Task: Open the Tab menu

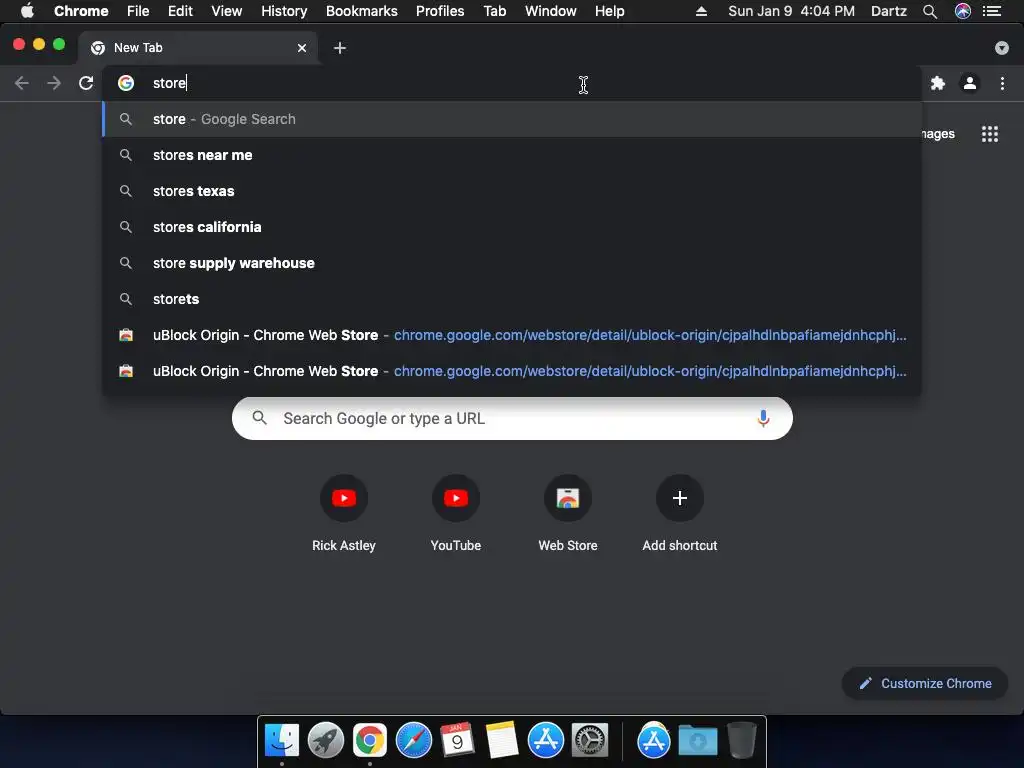Action: 495,11
